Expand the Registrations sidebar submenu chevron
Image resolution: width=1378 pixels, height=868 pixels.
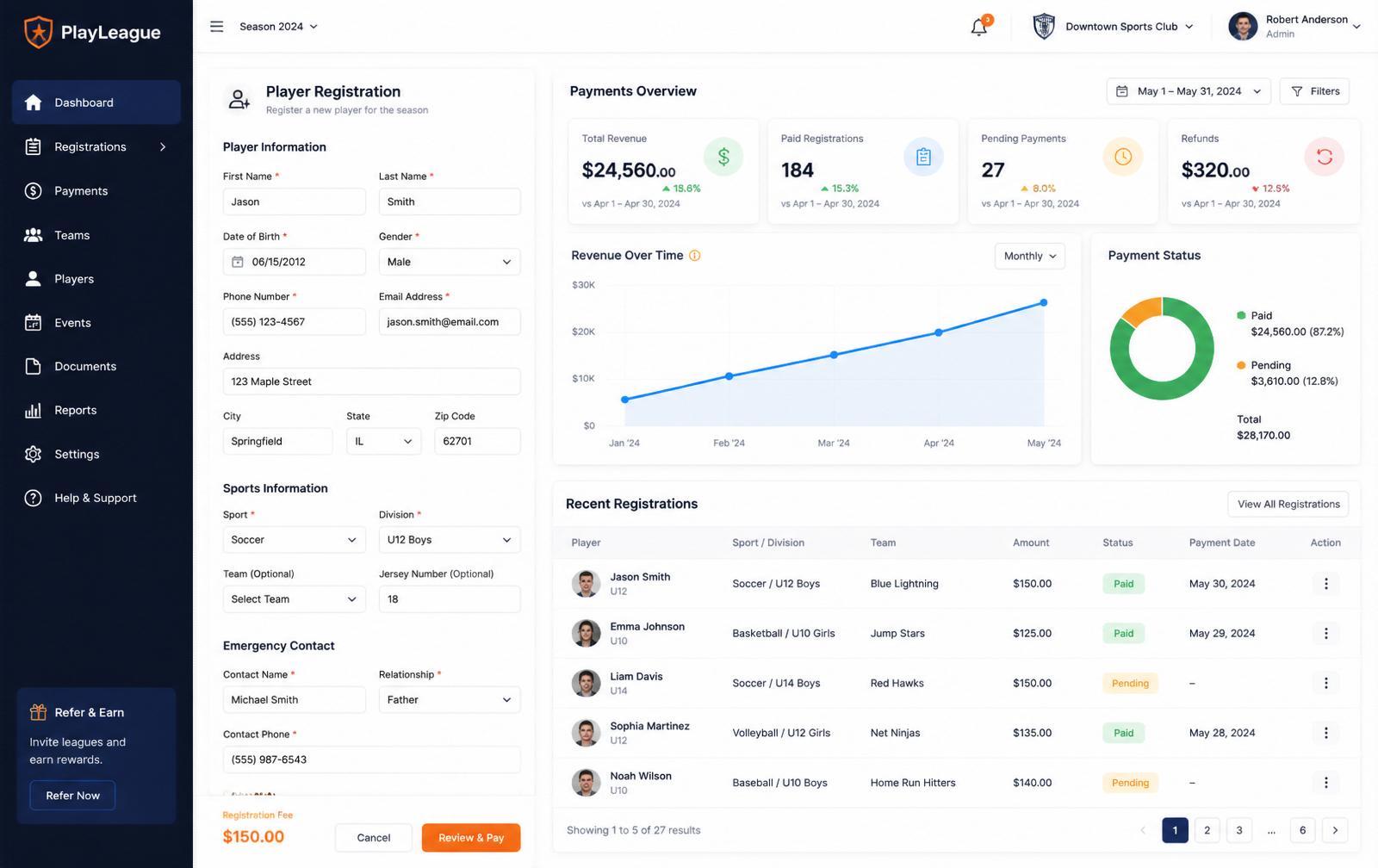click(x=163, y=147)
